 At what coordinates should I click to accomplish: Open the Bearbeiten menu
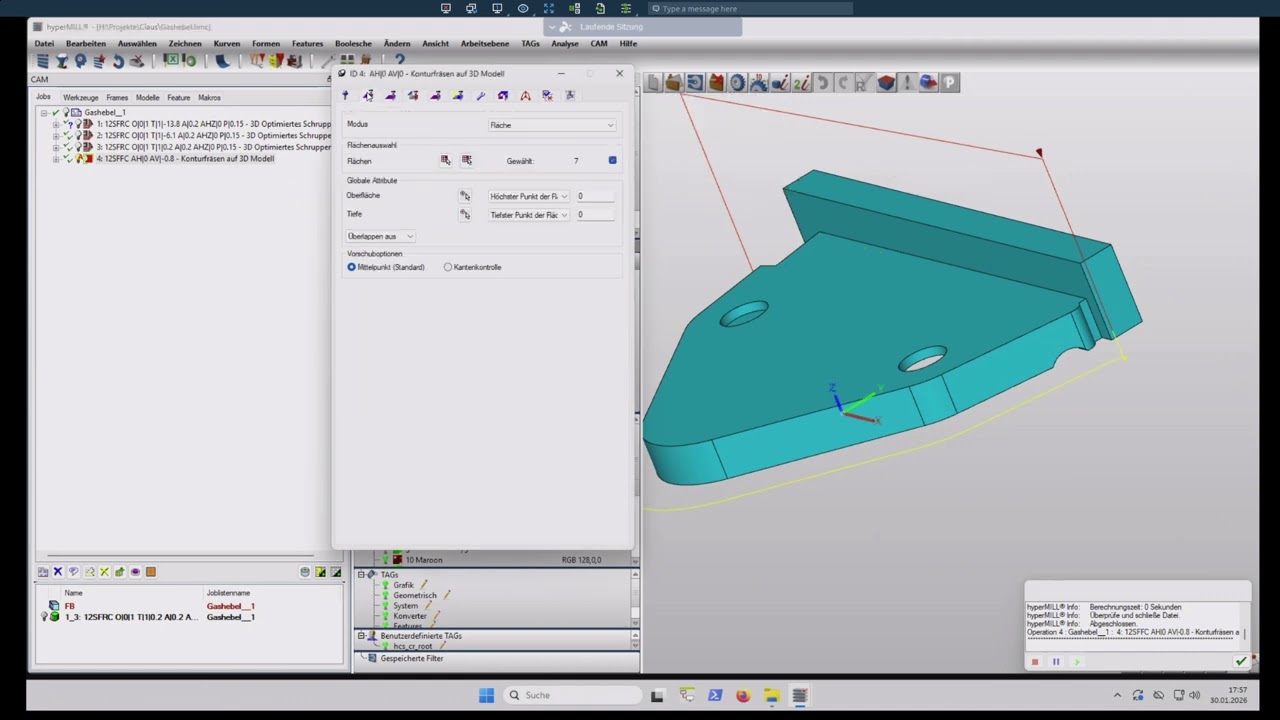[86, 44]
